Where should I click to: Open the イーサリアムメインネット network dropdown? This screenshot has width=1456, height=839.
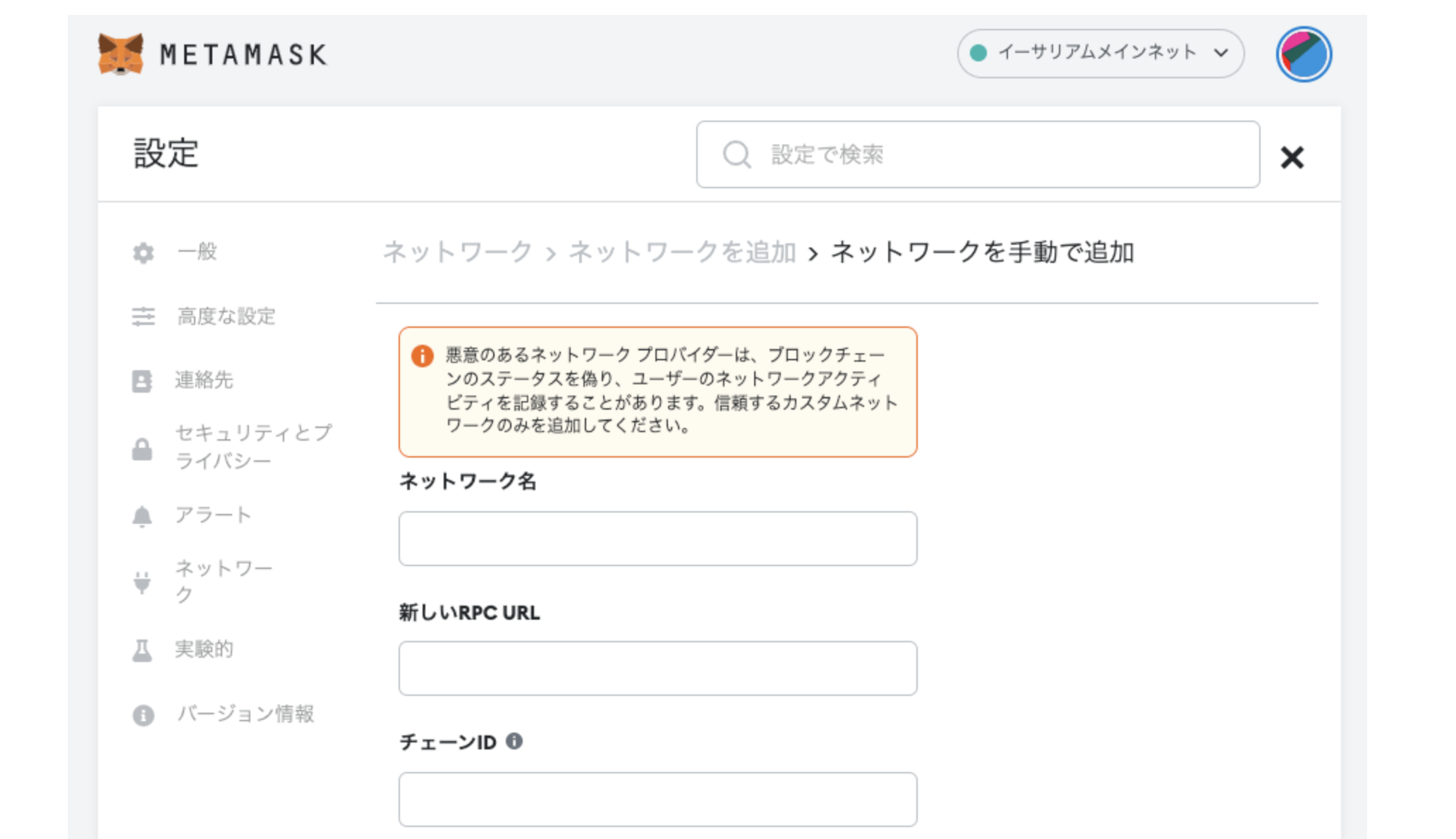(x=1100, y=53)
